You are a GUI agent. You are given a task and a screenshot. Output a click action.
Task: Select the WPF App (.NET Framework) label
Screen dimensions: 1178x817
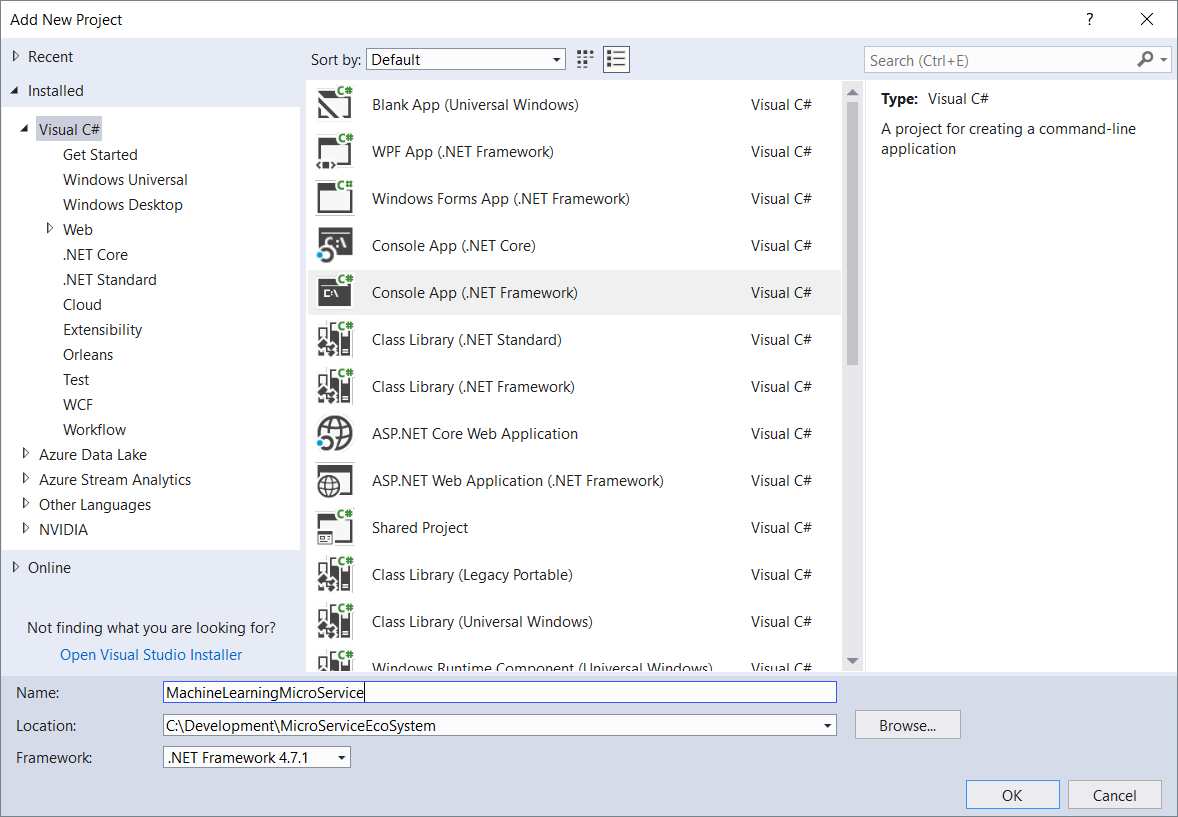coord(463,152)
